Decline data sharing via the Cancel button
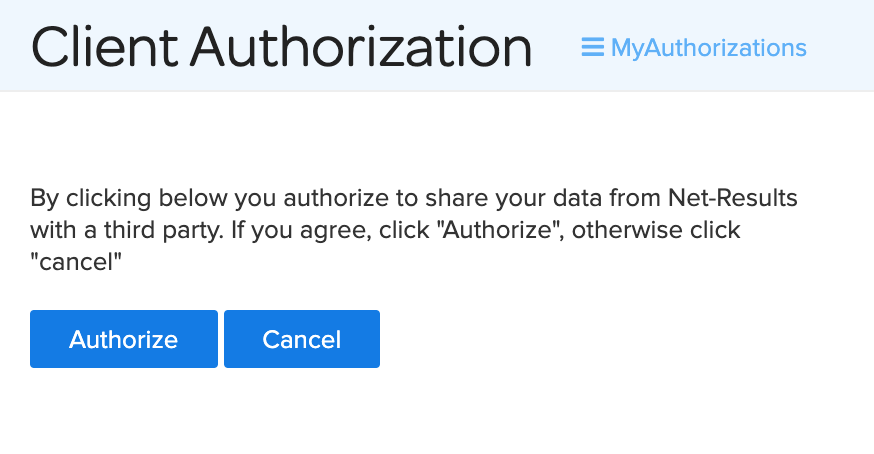The image size is (874, 454). click(302, 339)
